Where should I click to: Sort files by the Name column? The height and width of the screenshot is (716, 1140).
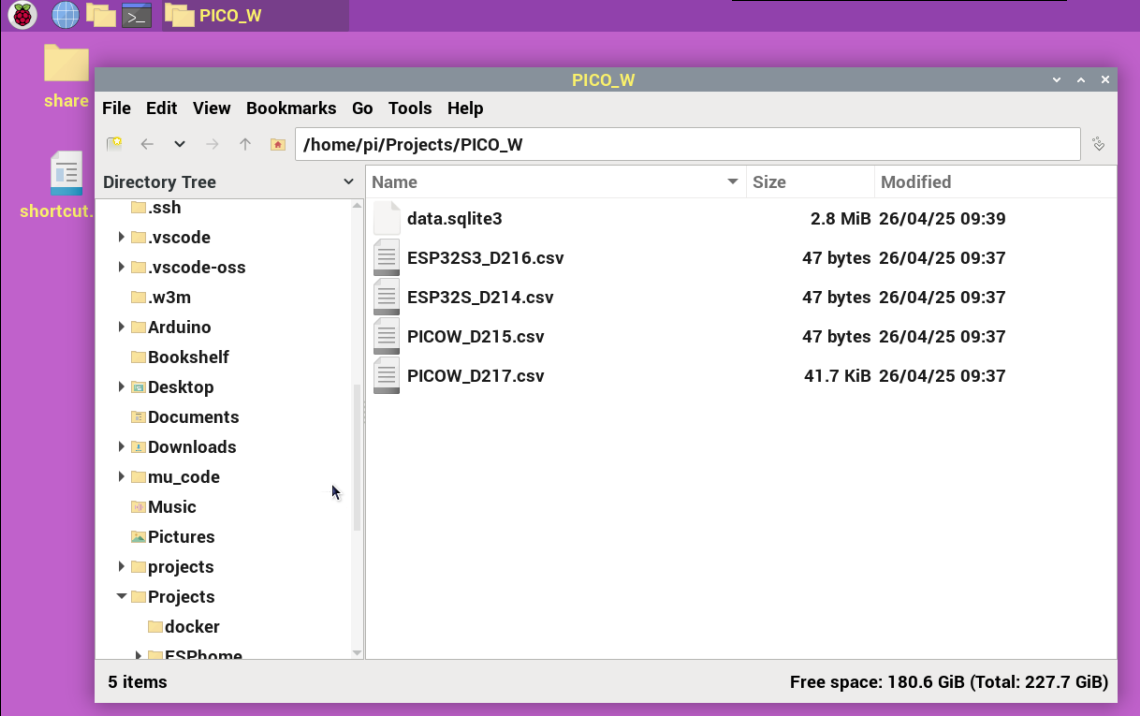point(555,182)
